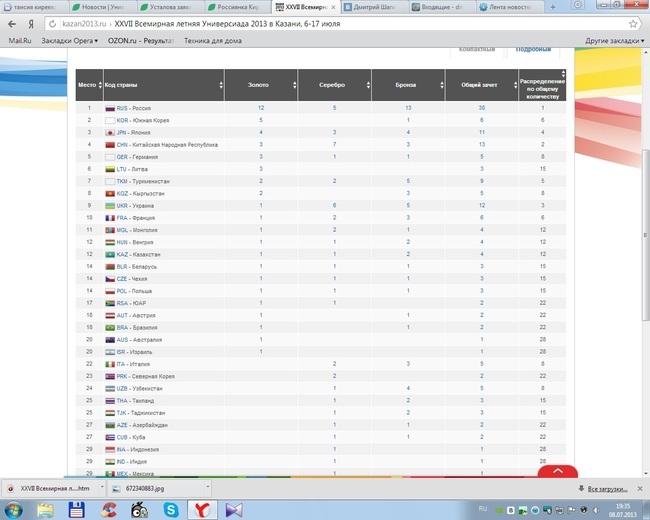Click the Yandex 'Я' home button
Viewport: 650px width, 520px height.
point(29,22)
